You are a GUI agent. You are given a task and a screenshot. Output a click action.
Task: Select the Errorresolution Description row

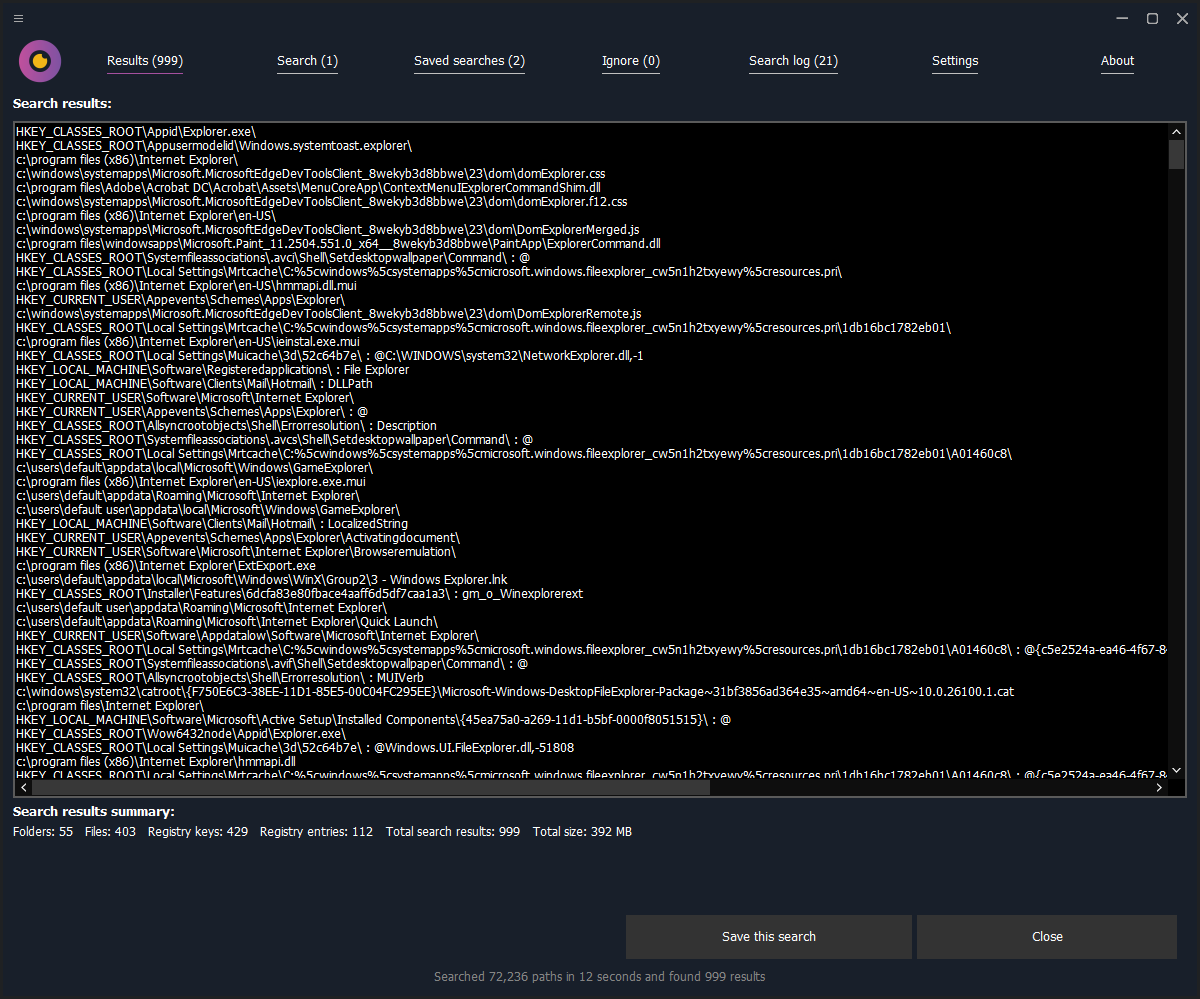pos(591,426)
